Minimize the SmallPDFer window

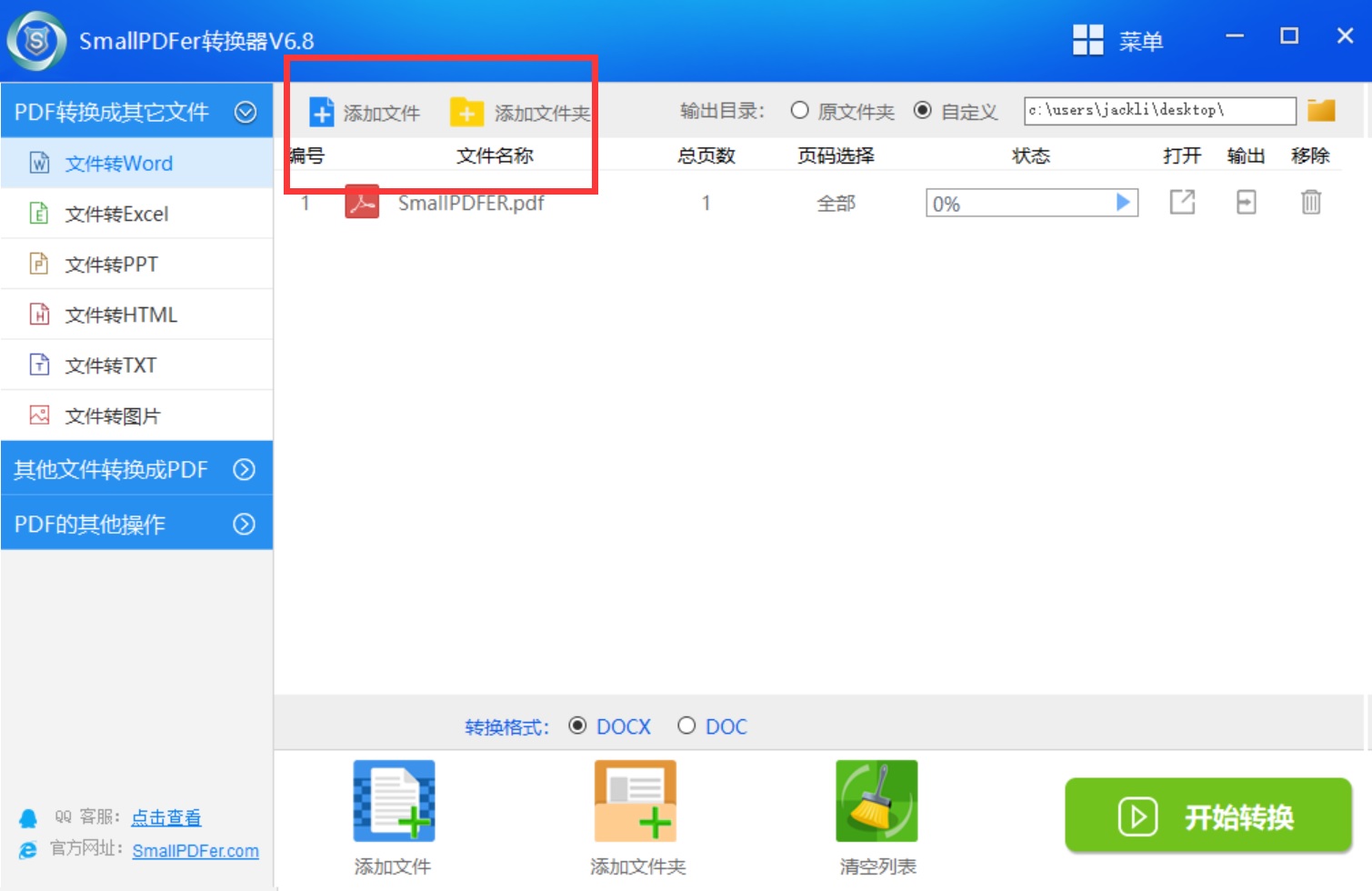[1235, 36]
